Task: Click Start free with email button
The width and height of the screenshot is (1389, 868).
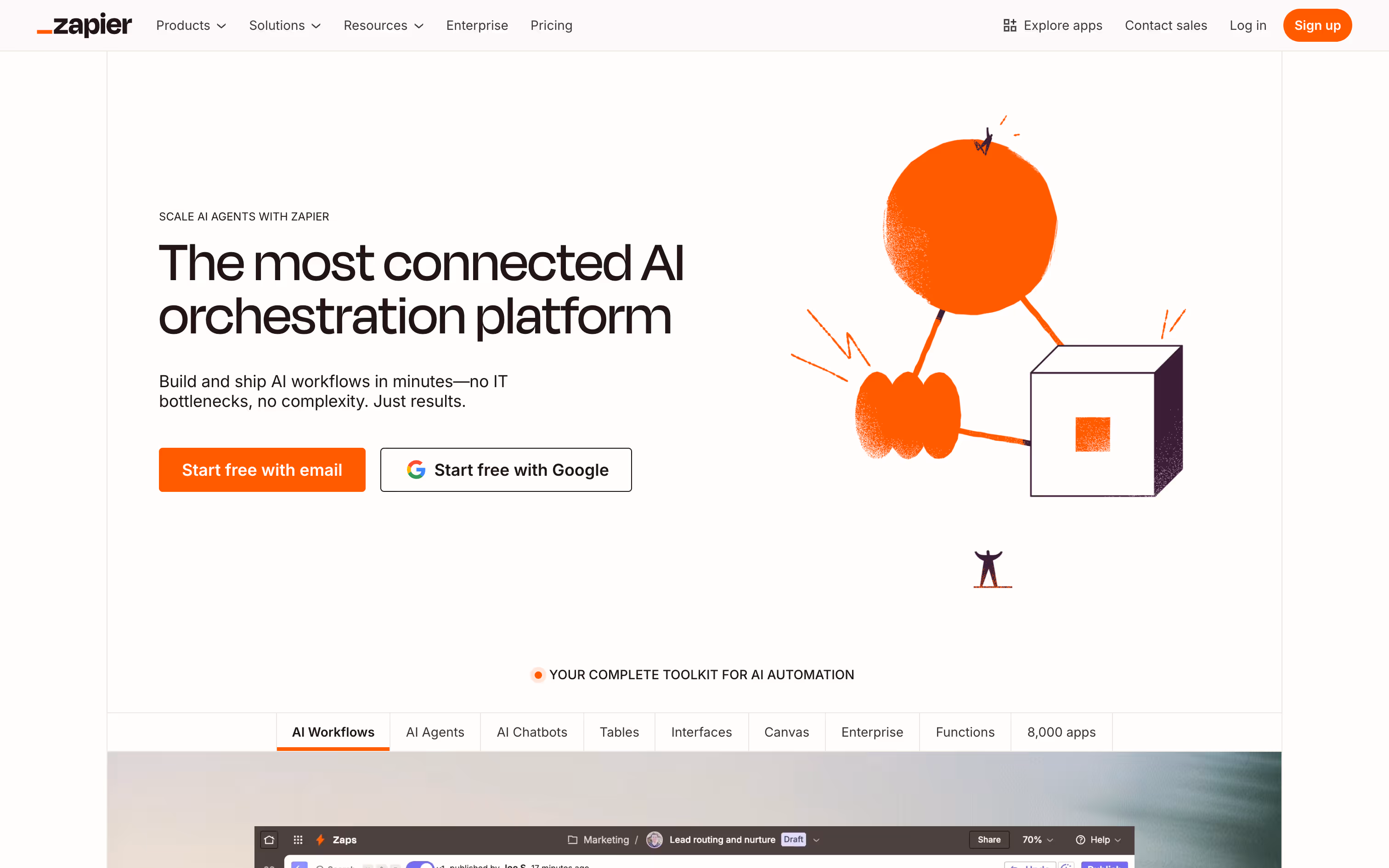Action: pyautogui.click(x=262, y=469)
